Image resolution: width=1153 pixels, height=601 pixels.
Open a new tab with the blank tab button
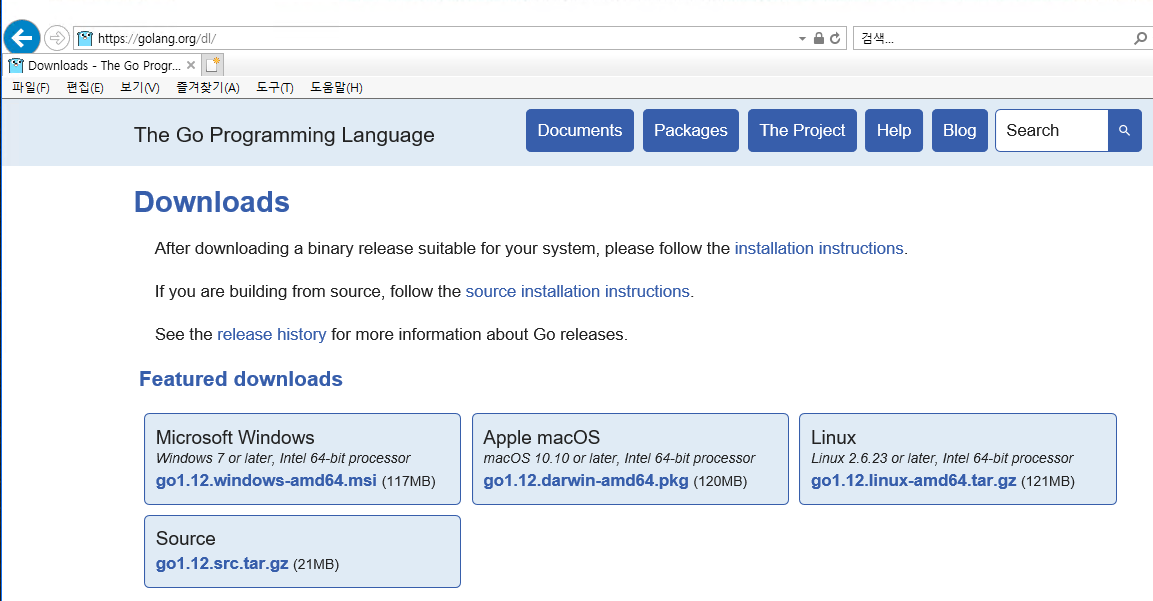[212, 65]
